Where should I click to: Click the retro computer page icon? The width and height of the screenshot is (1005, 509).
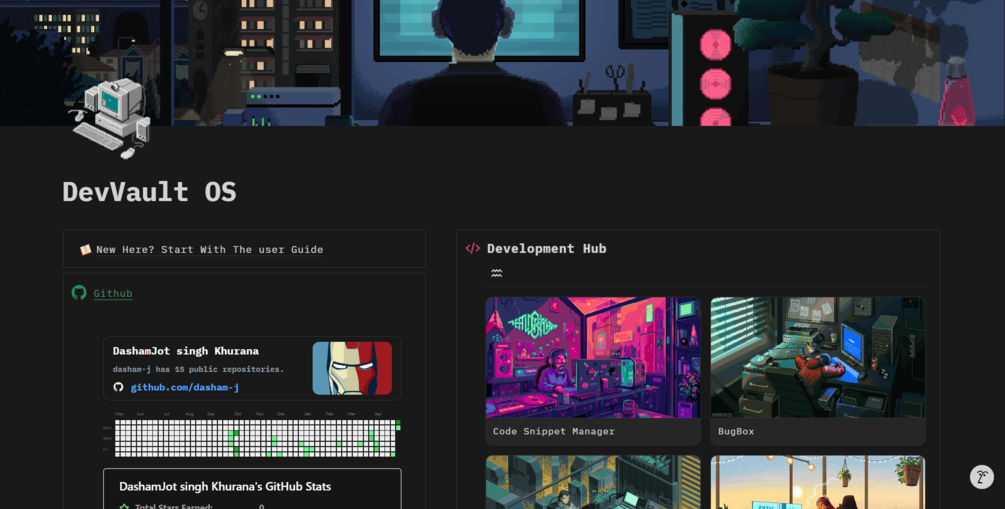tap(110, 119)
